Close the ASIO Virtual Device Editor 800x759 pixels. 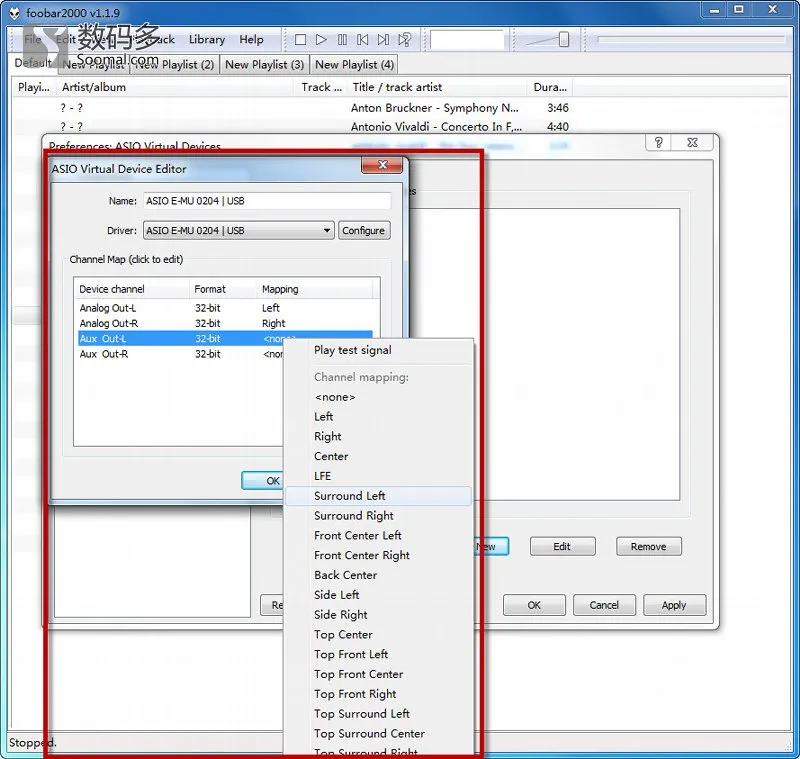(x=382, y=165)
